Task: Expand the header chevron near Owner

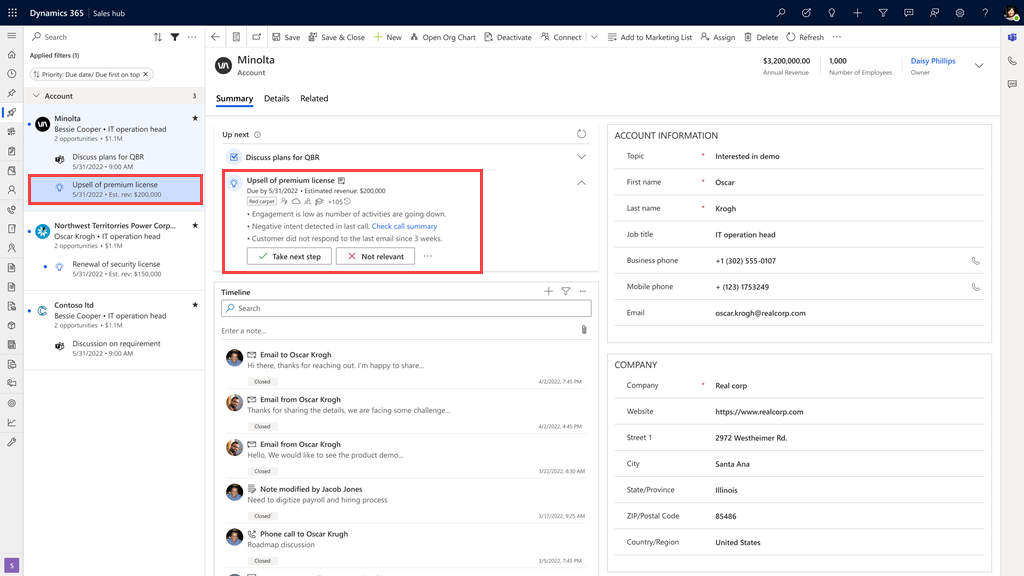Action: coord(979,65)
